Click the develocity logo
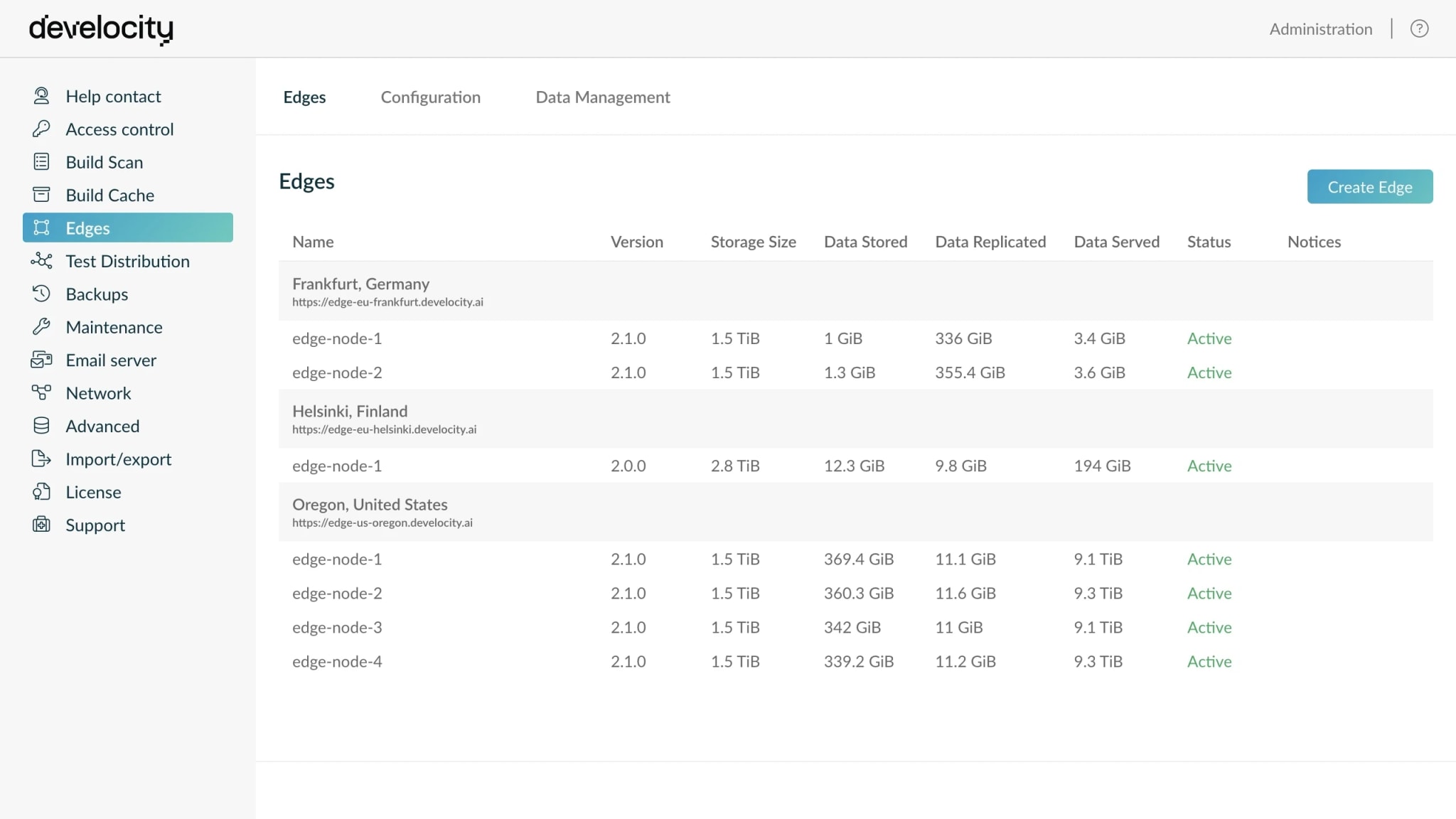 click(101, 29)
